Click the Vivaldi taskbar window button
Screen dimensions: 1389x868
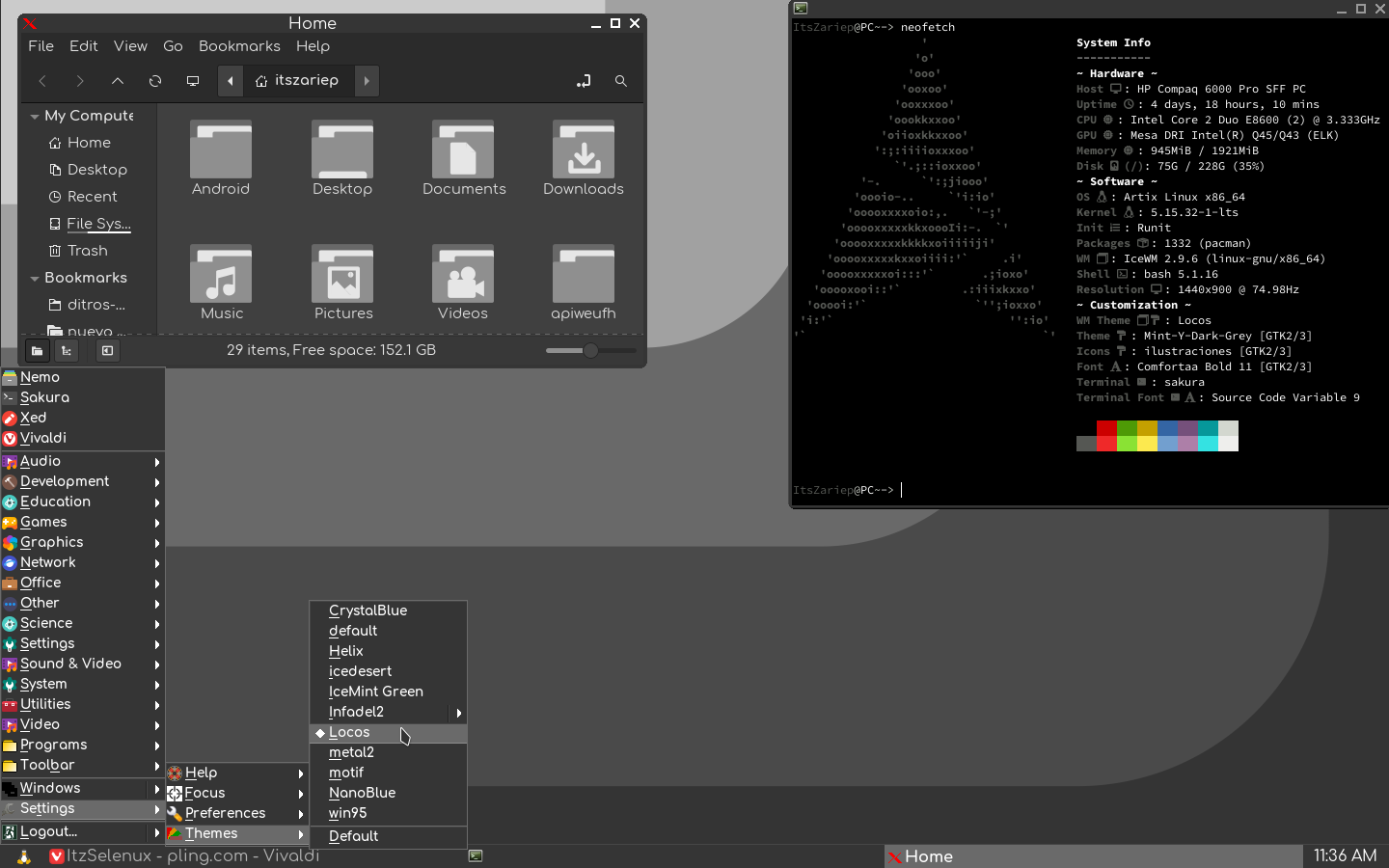point(257,856)
